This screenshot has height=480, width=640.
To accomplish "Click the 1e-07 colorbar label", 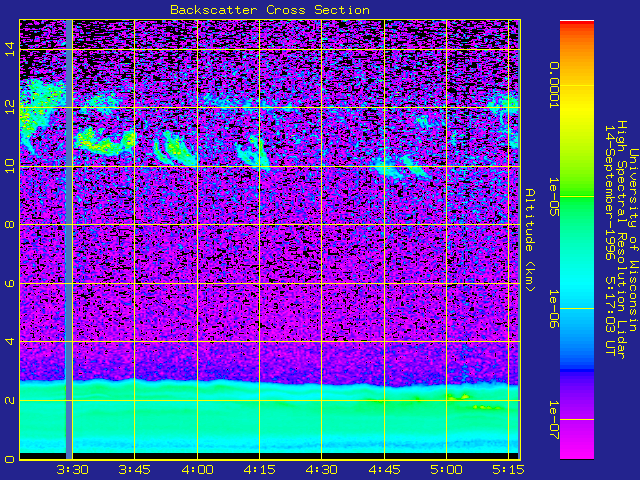I will click(553, 420).
